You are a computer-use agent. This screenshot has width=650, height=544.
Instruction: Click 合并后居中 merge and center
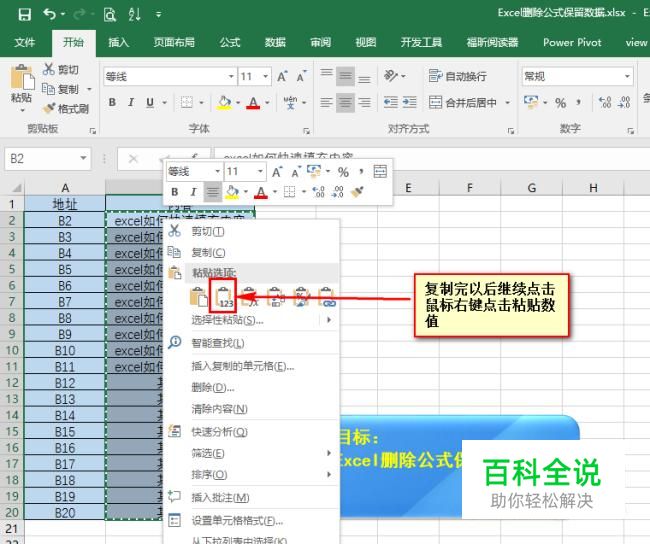463,102
